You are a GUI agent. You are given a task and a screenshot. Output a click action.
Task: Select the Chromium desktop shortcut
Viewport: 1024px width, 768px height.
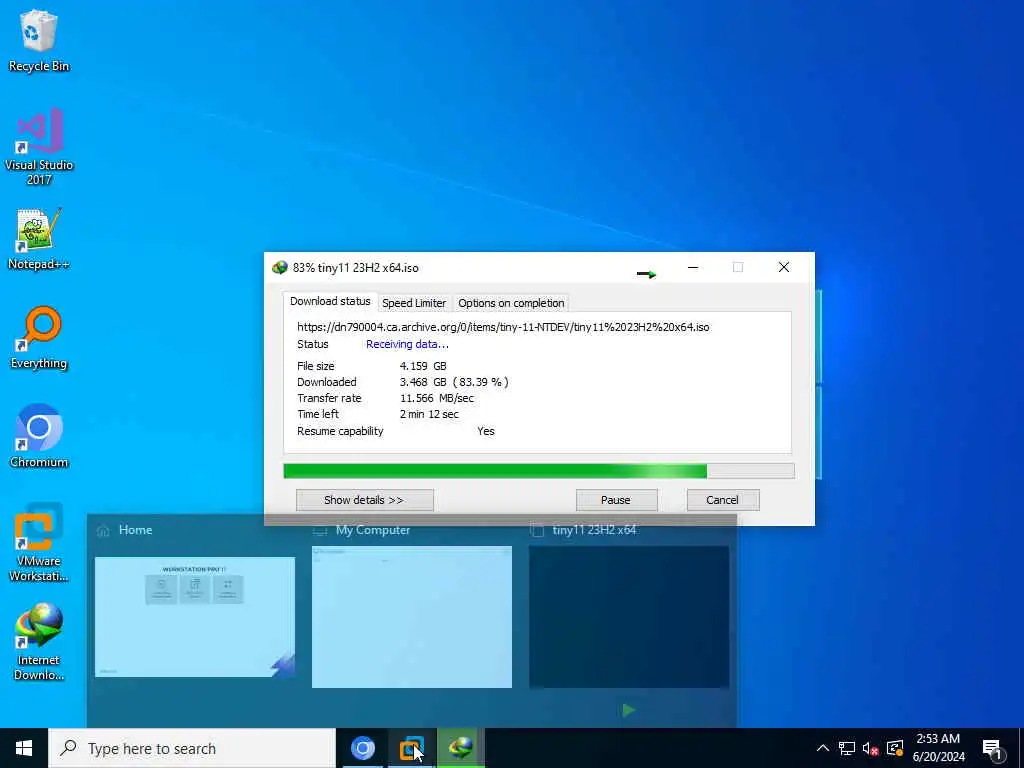(x=39, y=436)
